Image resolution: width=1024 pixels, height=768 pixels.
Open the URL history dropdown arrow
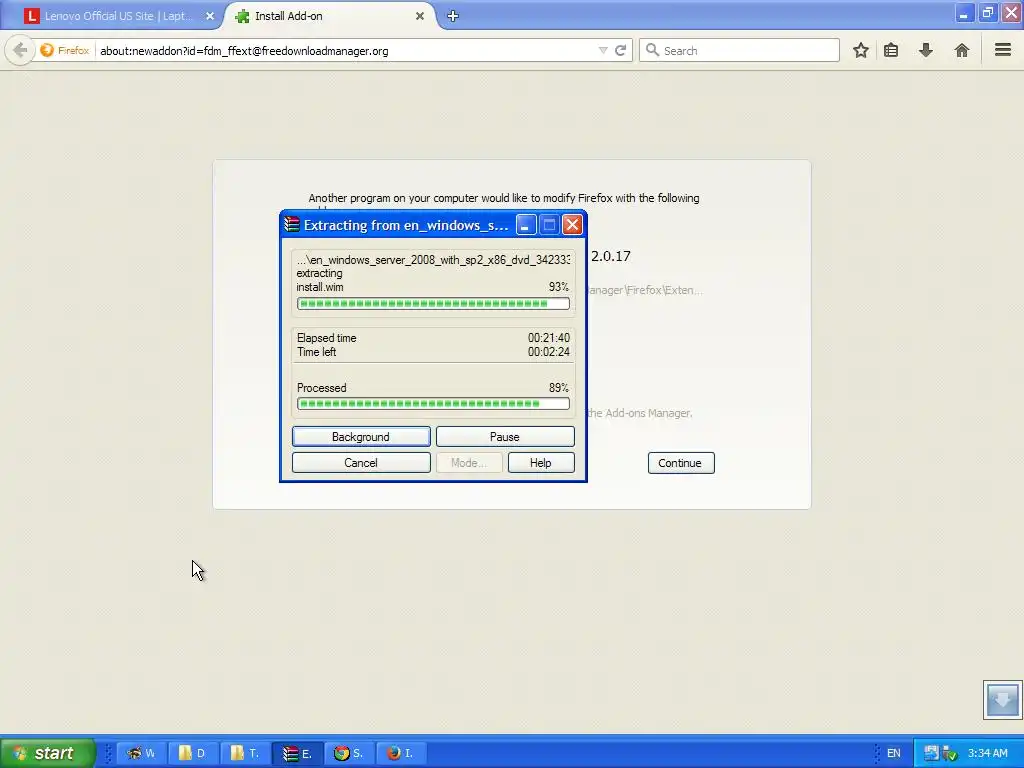[603, 50]
